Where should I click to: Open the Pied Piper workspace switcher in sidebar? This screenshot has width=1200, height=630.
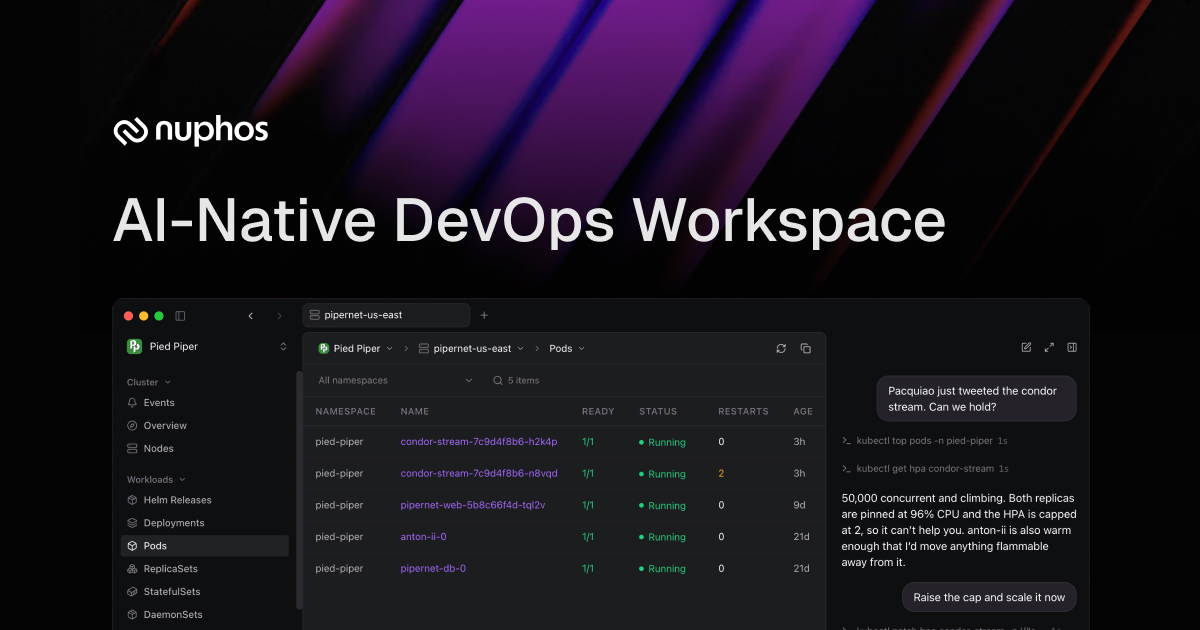tap(207, 346)
